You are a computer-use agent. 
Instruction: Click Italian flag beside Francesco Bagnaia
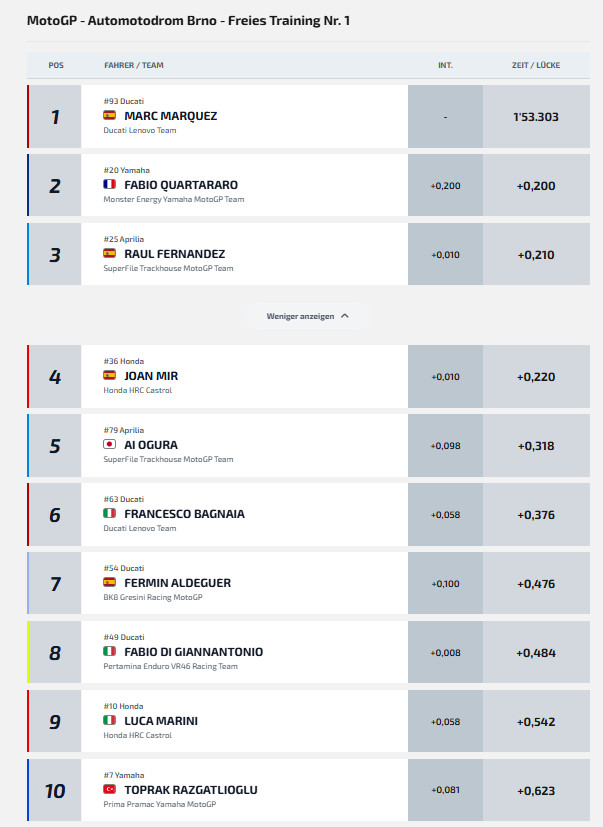(109, 513)
